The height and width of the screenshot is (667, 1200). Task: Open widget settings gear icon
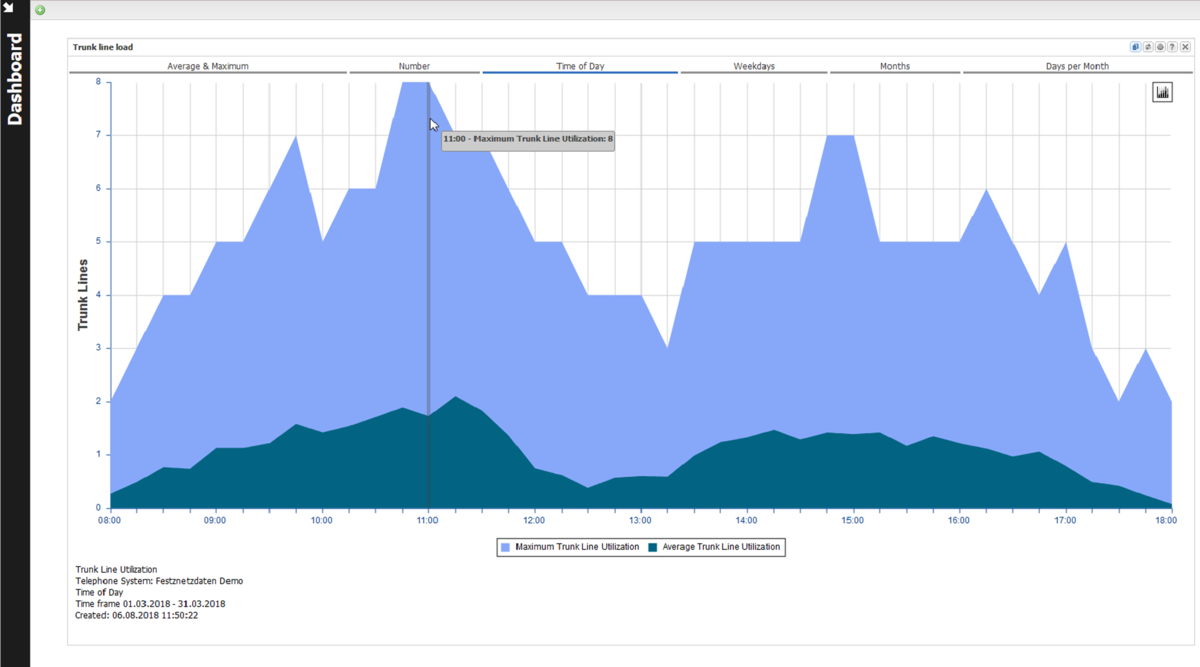(1160, 47)
